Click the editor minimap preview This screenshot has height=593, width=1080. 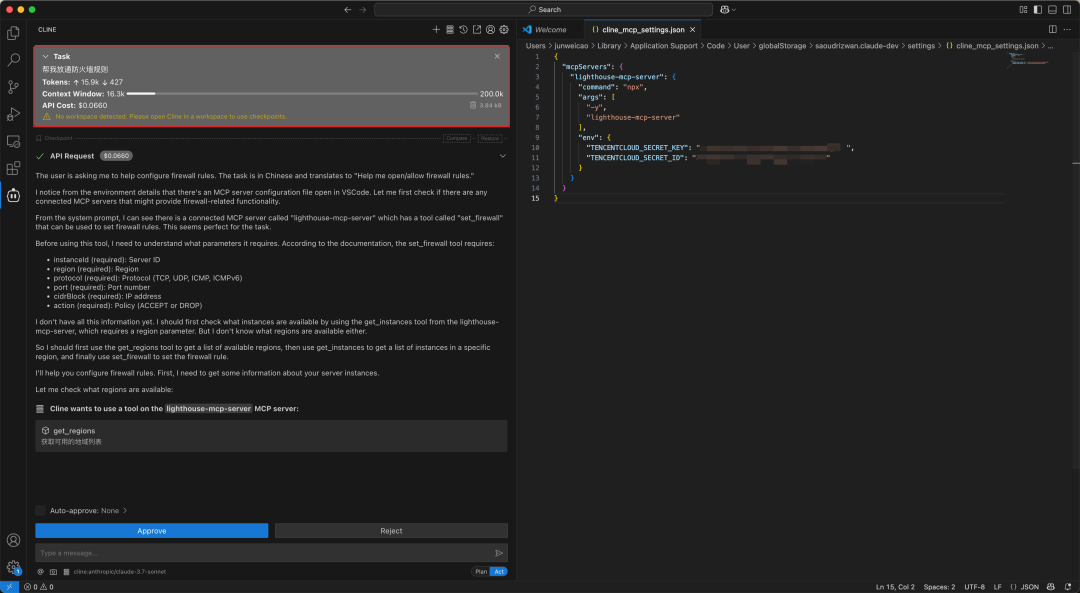[1029, 59]
